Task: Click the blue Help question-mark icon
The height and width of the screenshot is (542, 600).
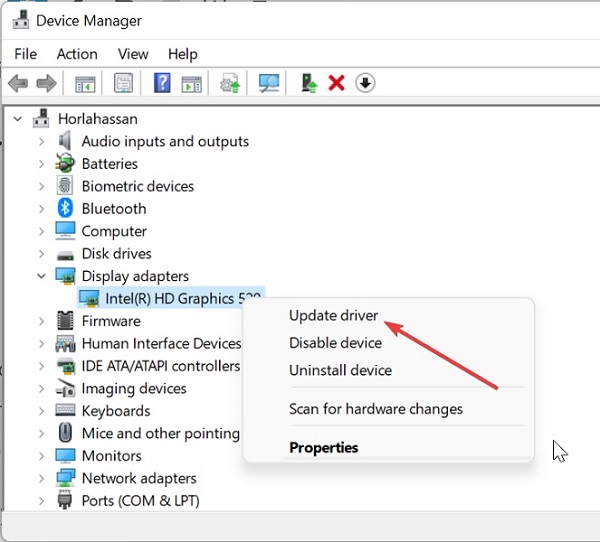Action: [x=162, y=83]
